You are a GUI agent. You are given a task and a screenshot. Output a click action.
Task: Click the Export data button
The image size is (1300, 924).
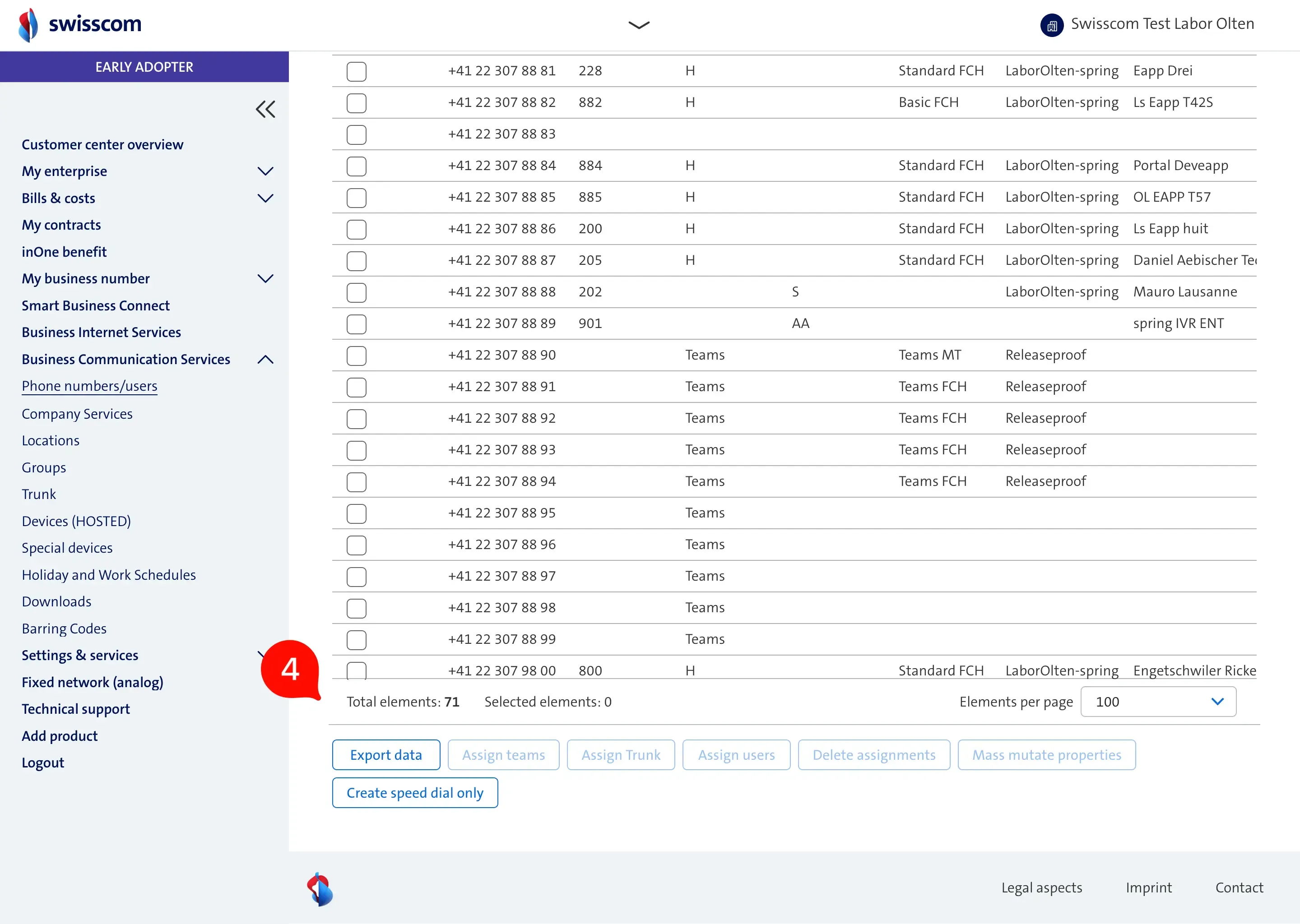click(x=386, y=755)
